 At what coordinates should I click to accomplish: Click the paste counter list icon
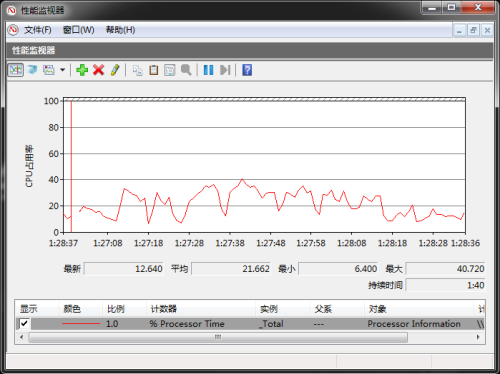154,70
